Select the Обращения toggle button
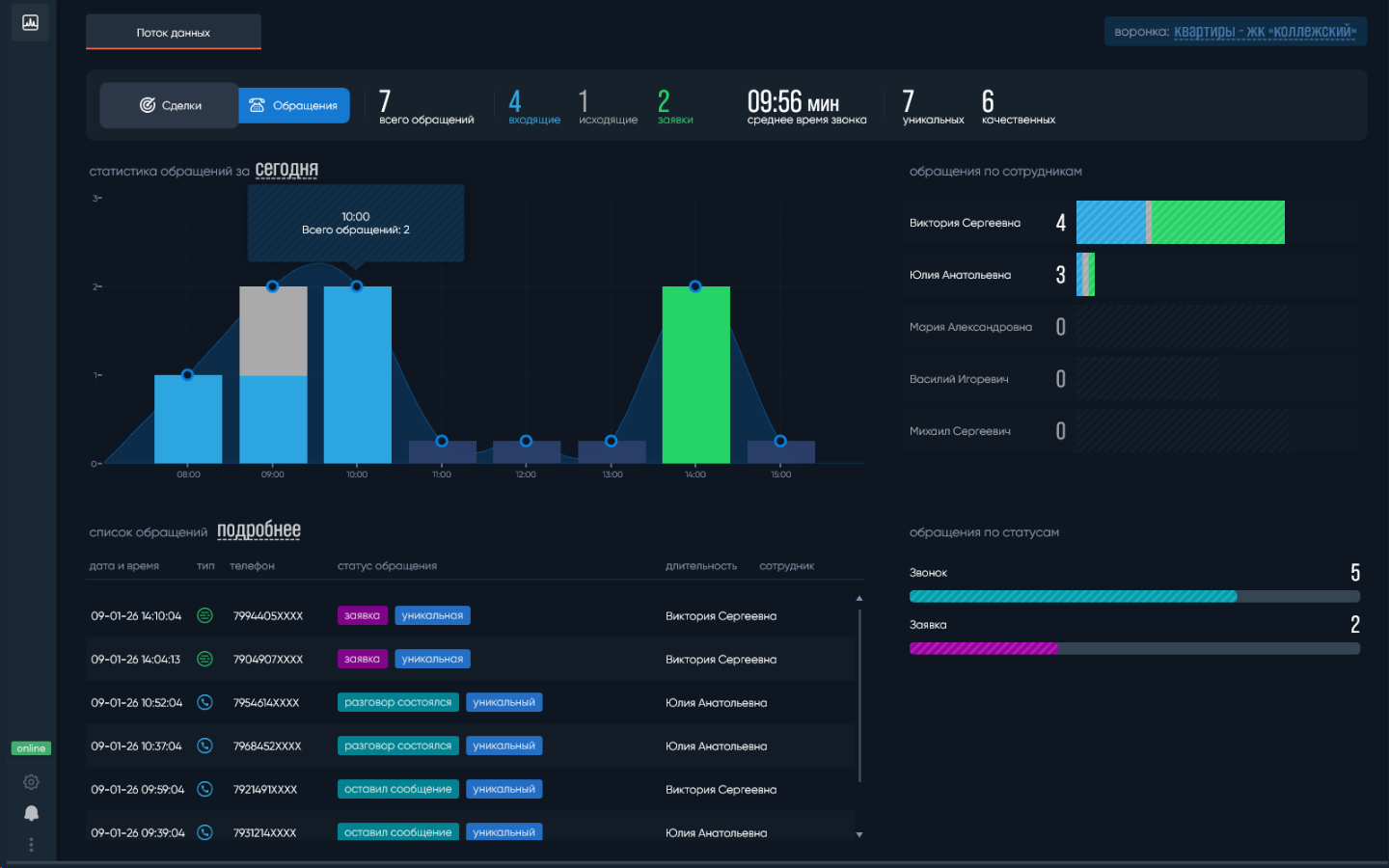This screenshot has height=868, width=1389. click(294, 105)
